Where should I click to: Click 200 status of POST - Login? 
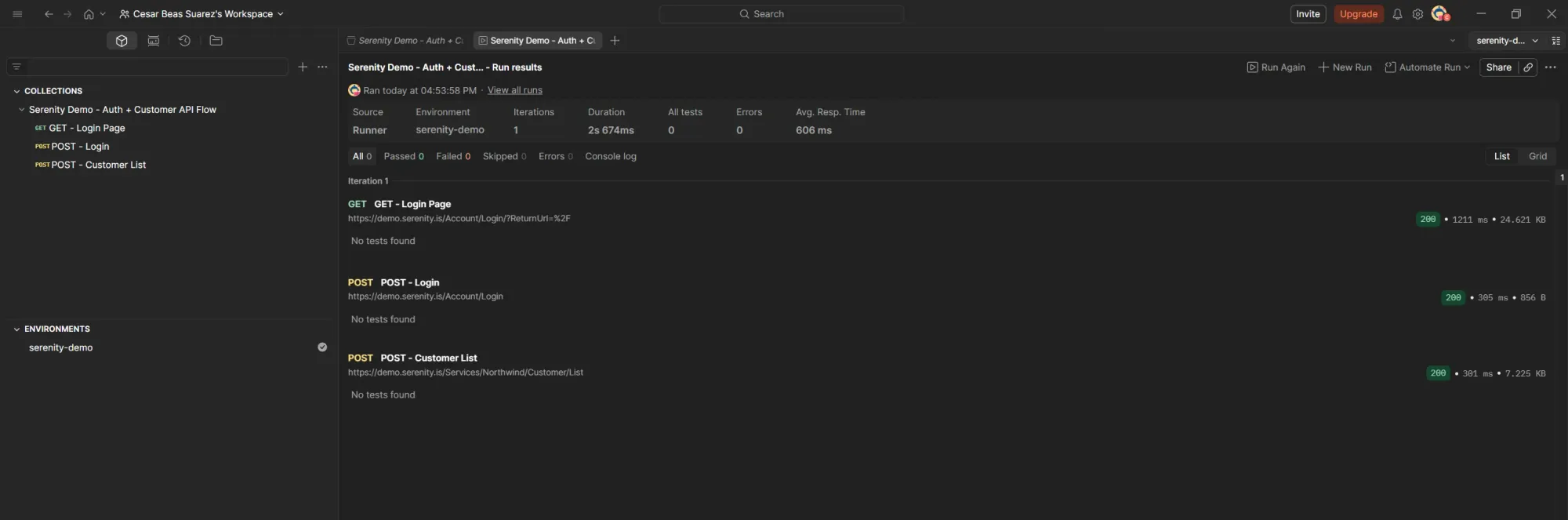click(x=1453, y=298)
